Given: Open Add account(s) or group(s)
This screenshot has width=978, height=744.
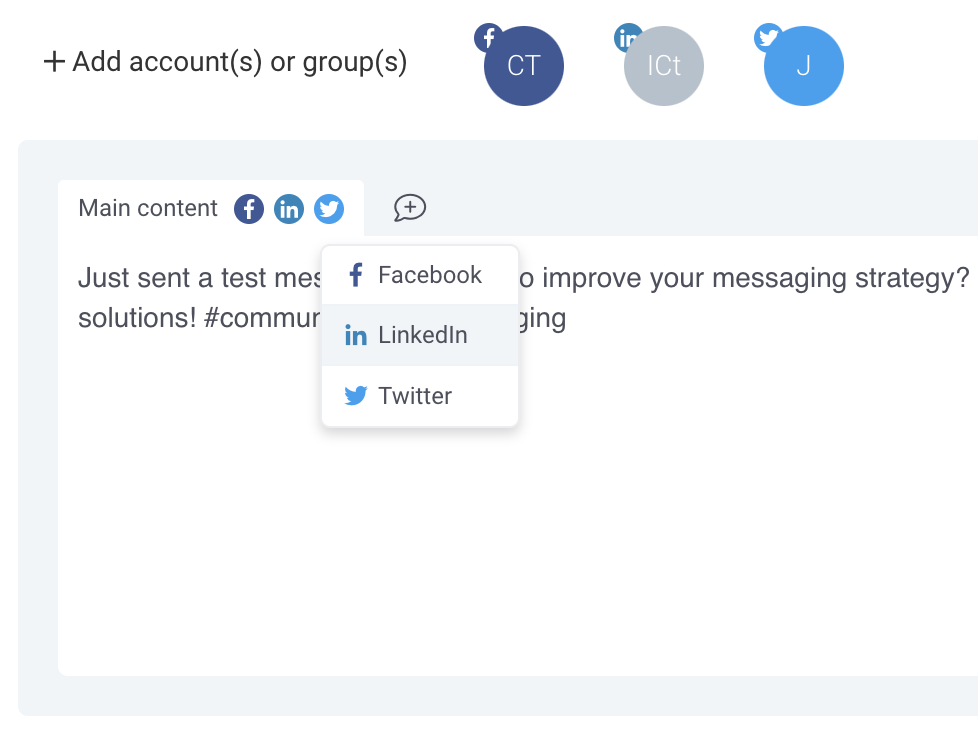Looking at the screenshot, I should [x=225, y=62].
